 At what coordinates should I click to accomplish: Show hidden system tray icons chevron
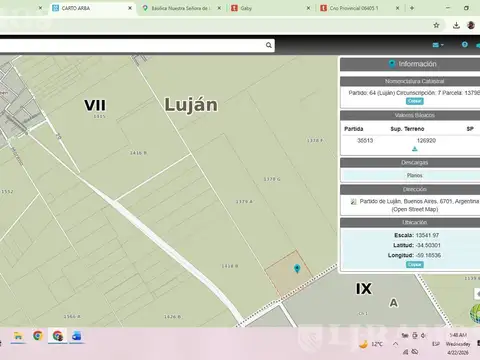(x=395, y=344)
